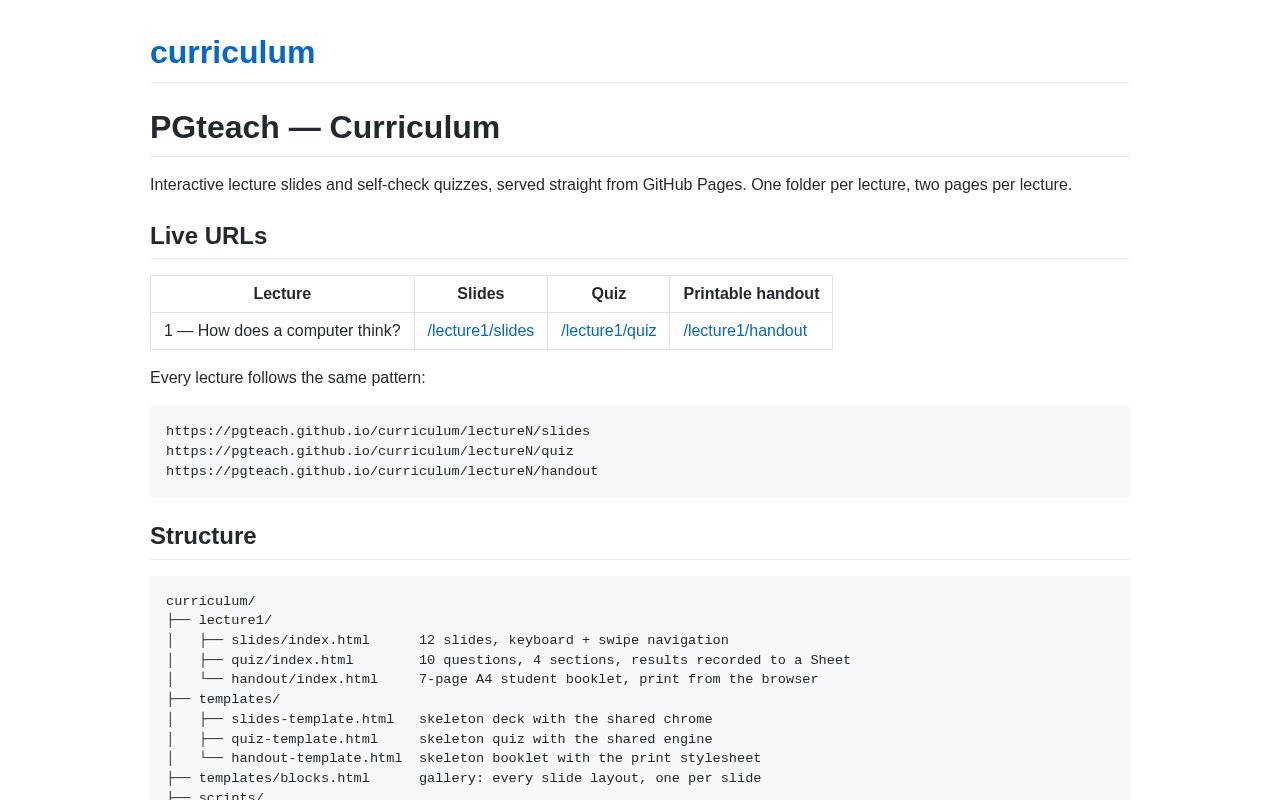
Task: Click the 'templates/' folder tree line
Action: [x=239, y=700]
